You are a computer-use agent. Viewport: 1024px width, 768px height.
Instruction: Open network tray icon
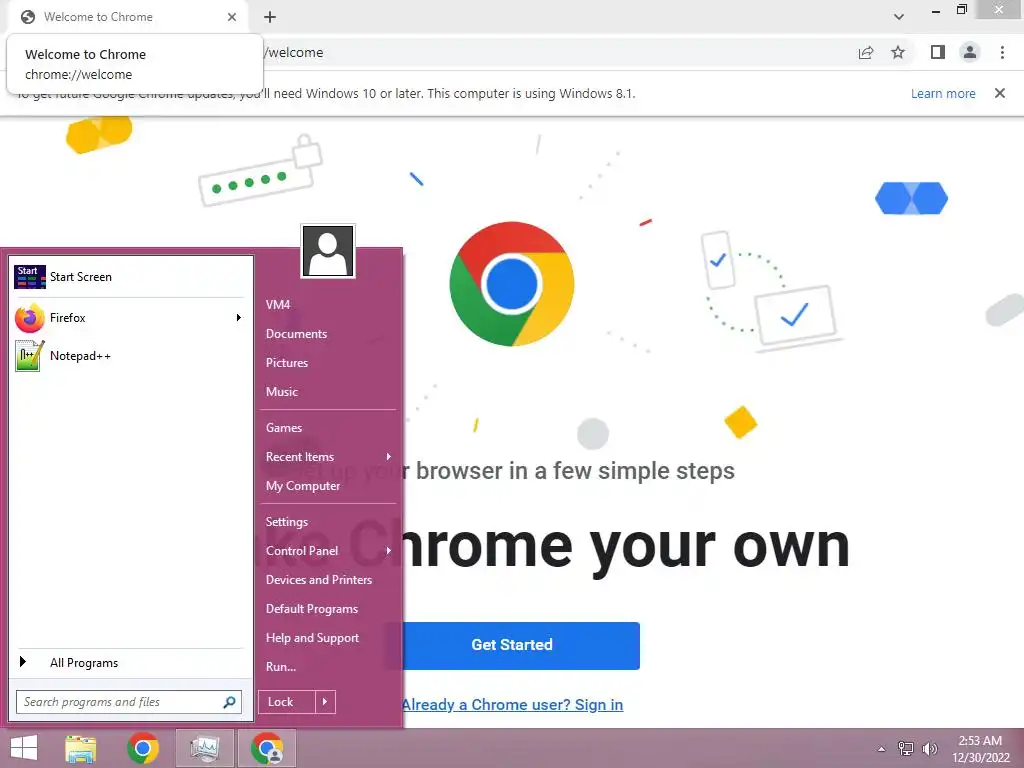click(x=906, y=748)
